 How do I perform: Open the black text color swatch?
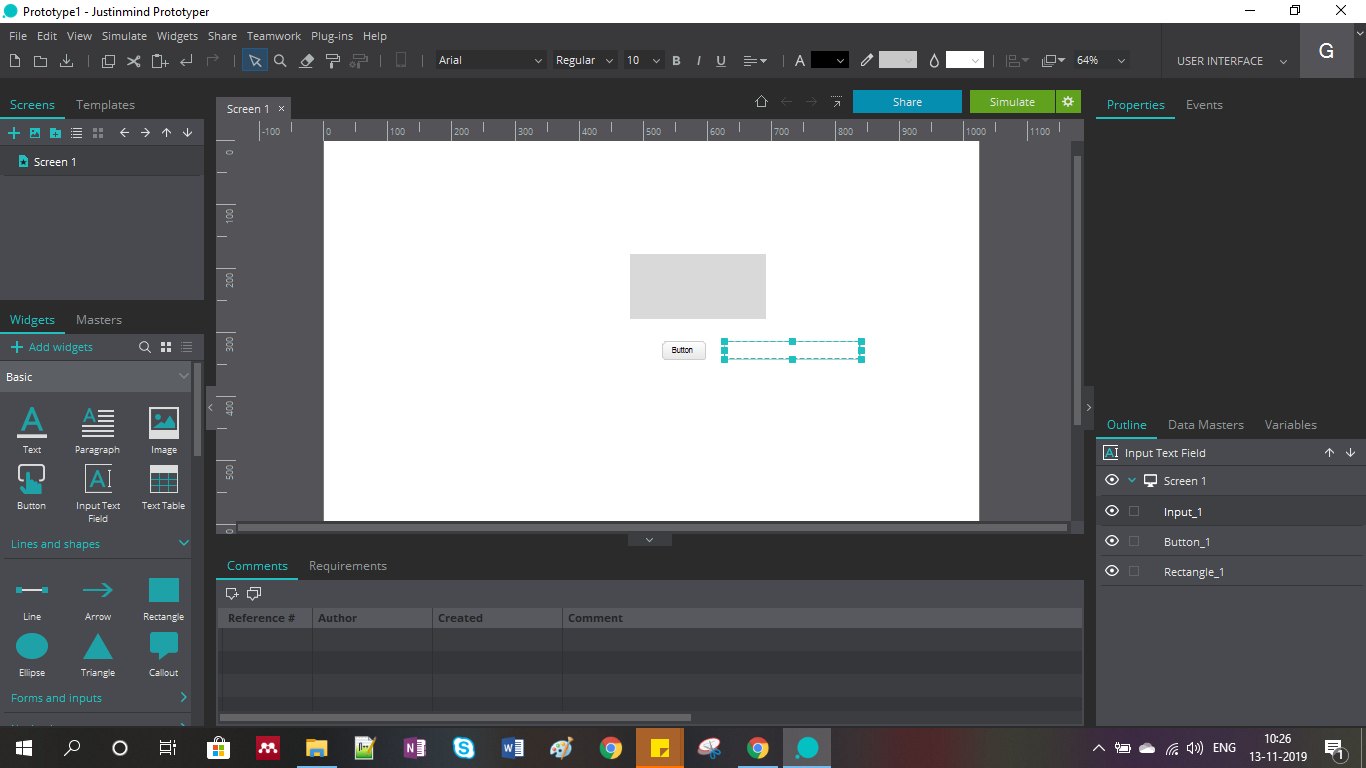(x=829, y=61)
